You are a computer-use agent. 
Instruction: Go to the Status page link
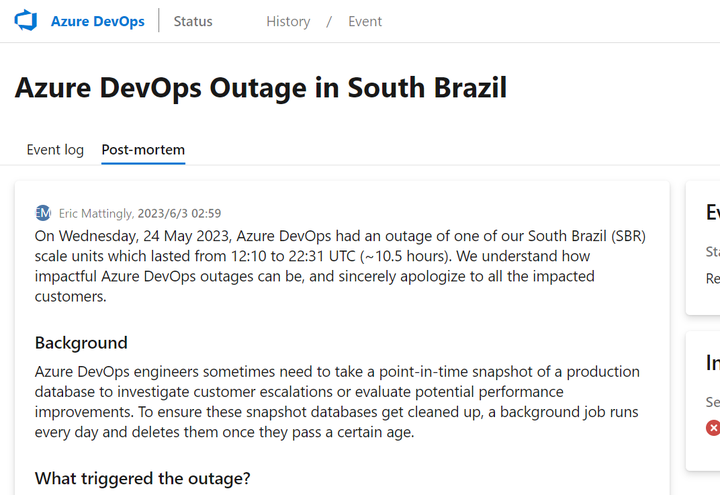[193, 21]
